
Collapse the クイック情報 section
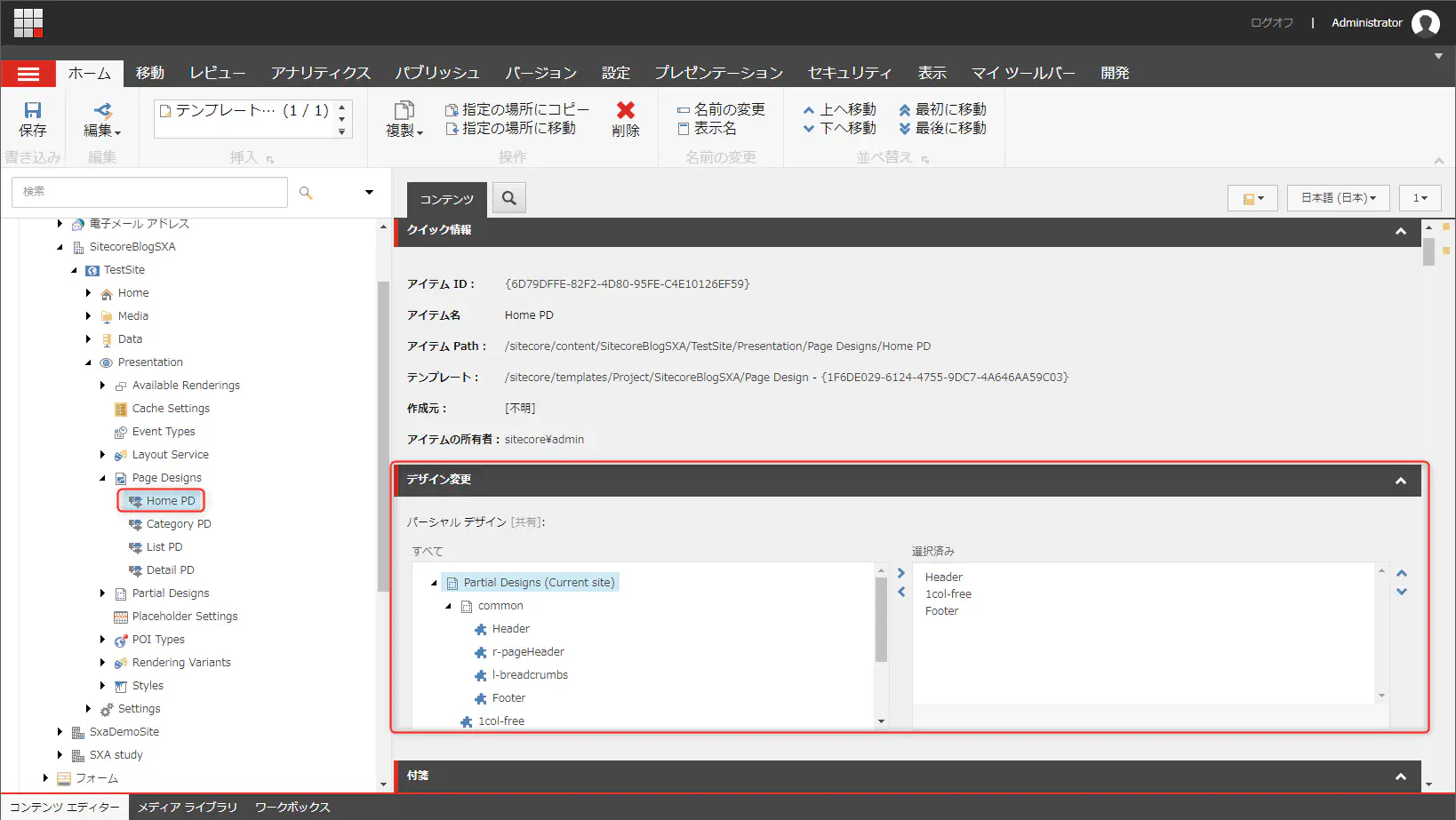[1401, 231]
